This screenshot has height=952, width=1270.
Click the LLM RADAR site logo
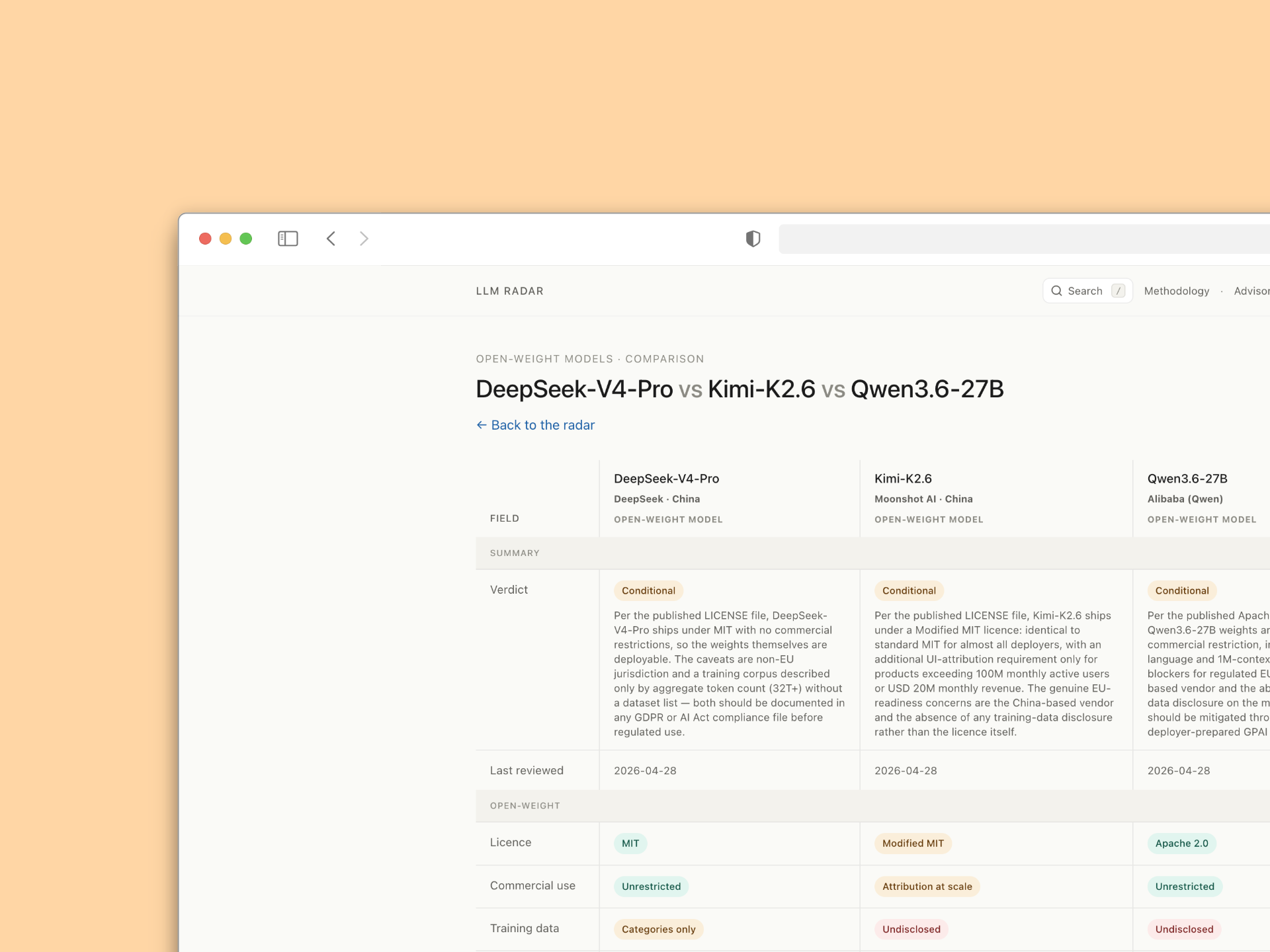pyautogui.click(x=509, y=291)
